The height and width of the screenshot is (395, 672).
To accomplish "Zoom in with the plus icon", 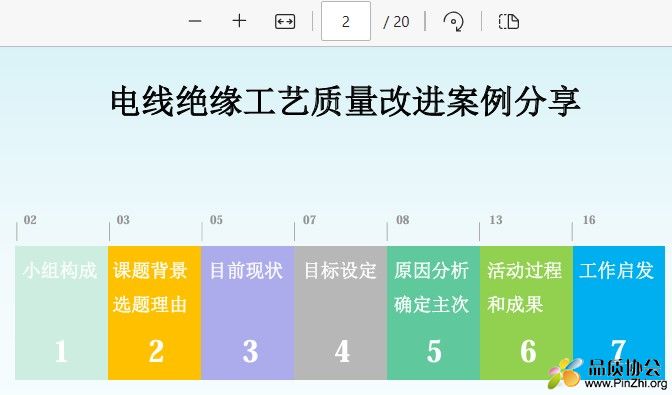I will click(239, 21).
